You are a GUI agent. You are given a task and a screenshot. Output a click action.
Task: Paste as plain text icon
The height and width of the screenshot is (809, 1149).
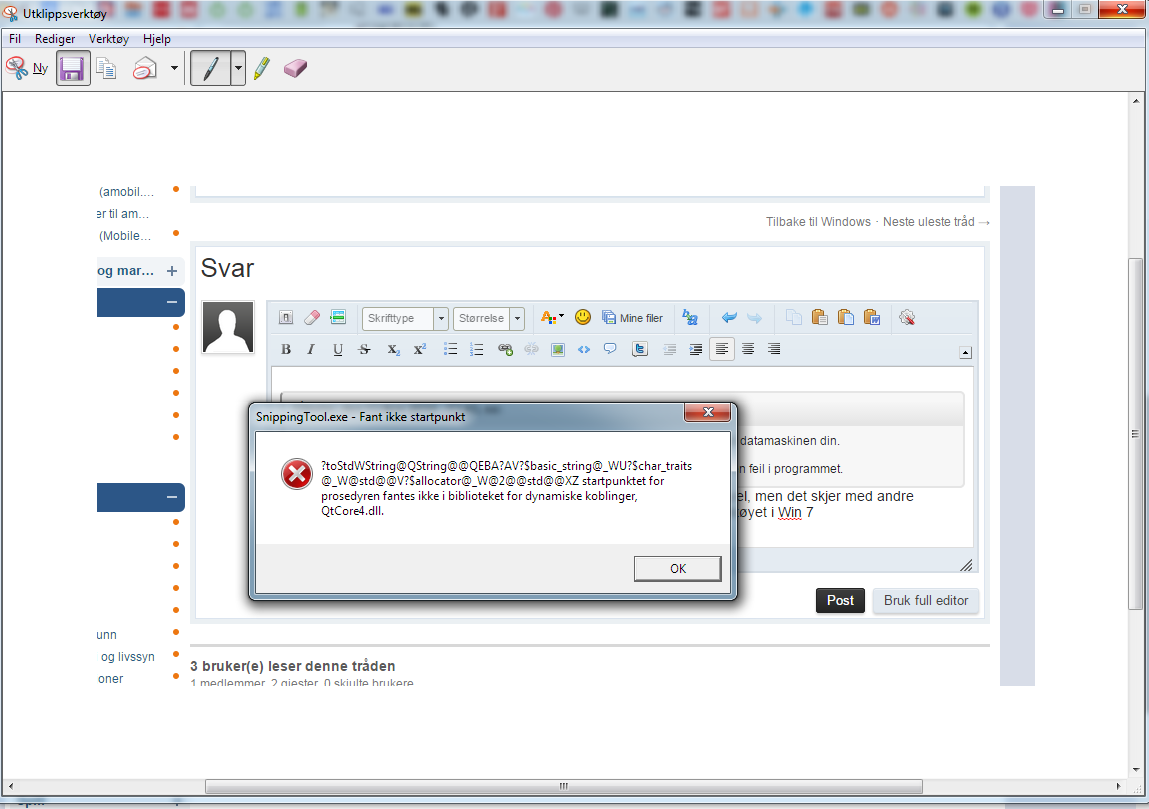846,317
